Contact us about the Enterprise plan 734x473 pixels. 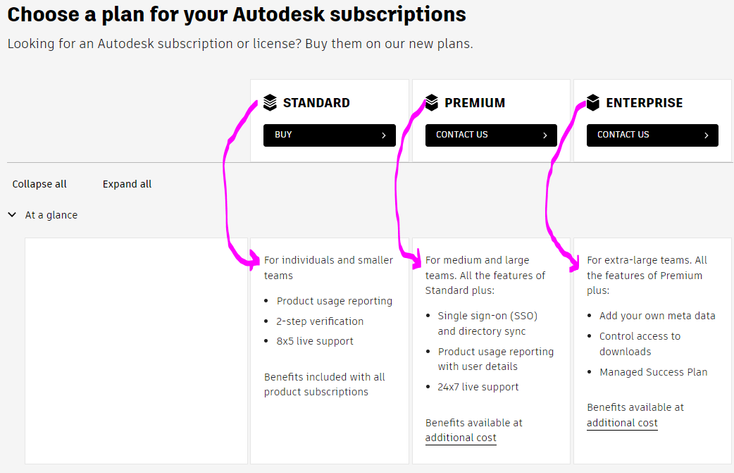[652, 135]
